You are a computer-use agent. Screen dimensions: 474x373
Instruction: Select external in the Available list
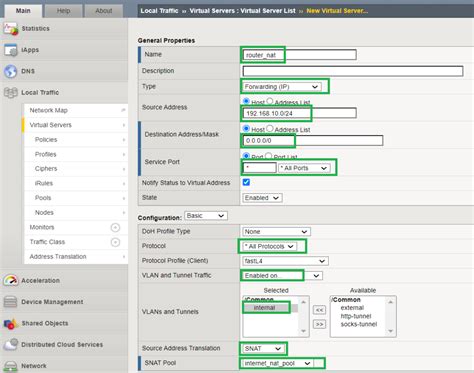point(352,308)
